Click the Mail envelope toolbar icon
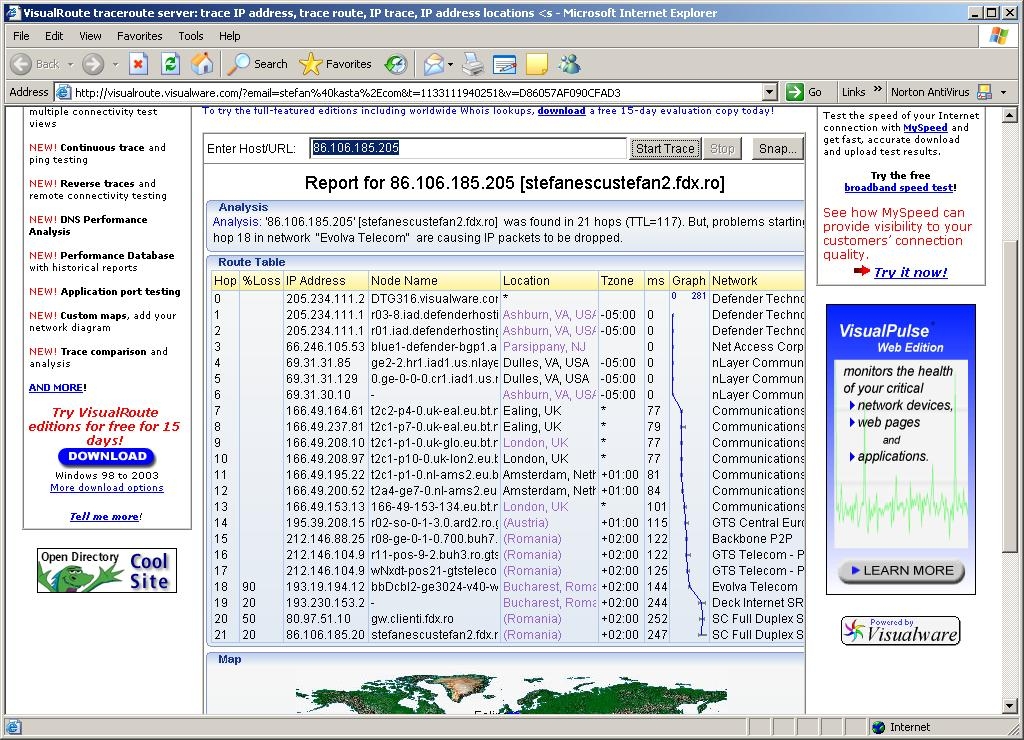The width and height of the screenshot is (1024, 740). point(434,64)
